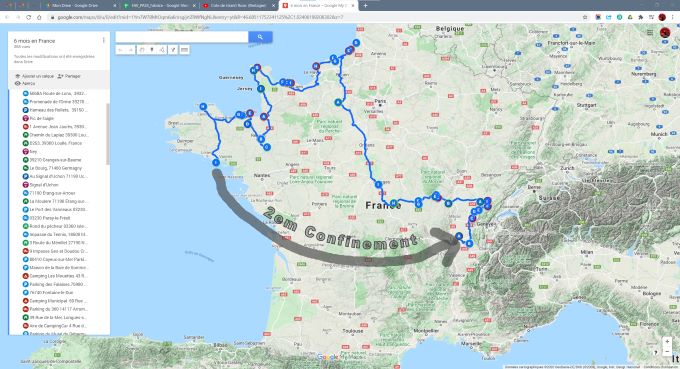Go to the browser home page
Screen dimensions: 680x369
pyautogui.click(x=39, y=17)
